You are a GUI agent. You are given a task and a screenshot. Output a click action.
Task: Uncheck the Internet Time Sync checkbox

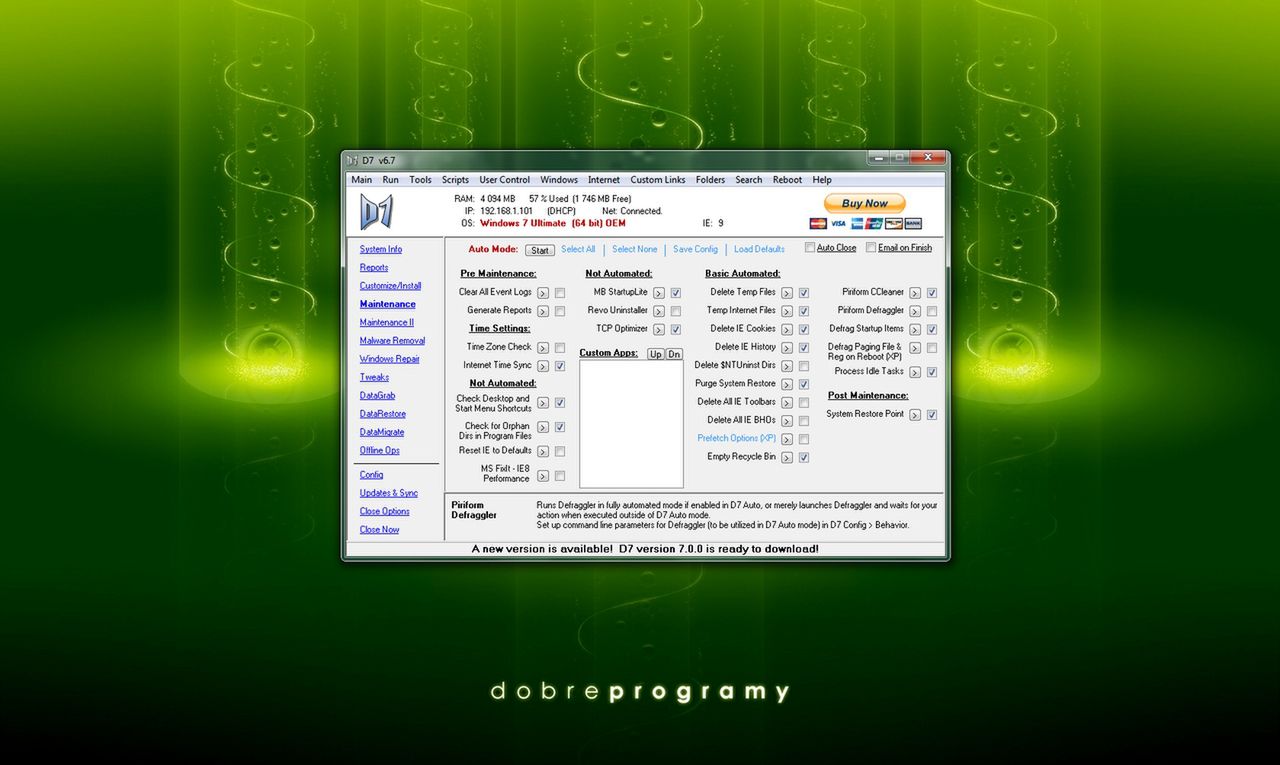(560, 366)
